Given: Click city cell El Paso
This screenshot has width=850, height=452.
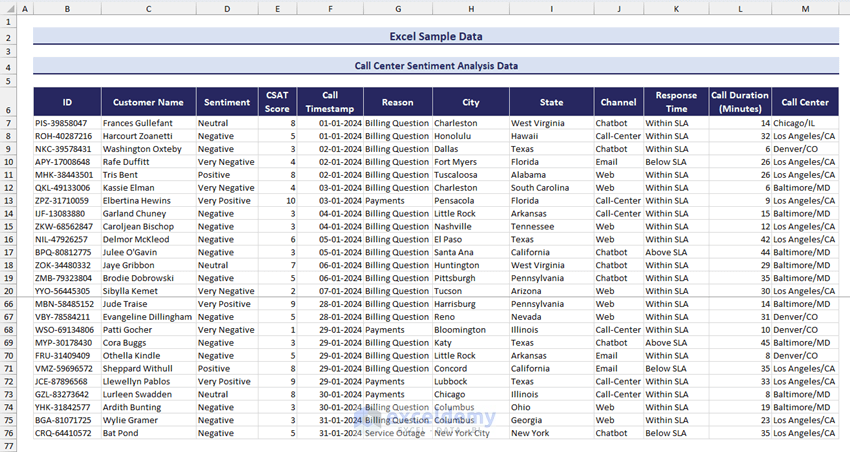Looking at the screenshot, I should [x=471, y=240].
